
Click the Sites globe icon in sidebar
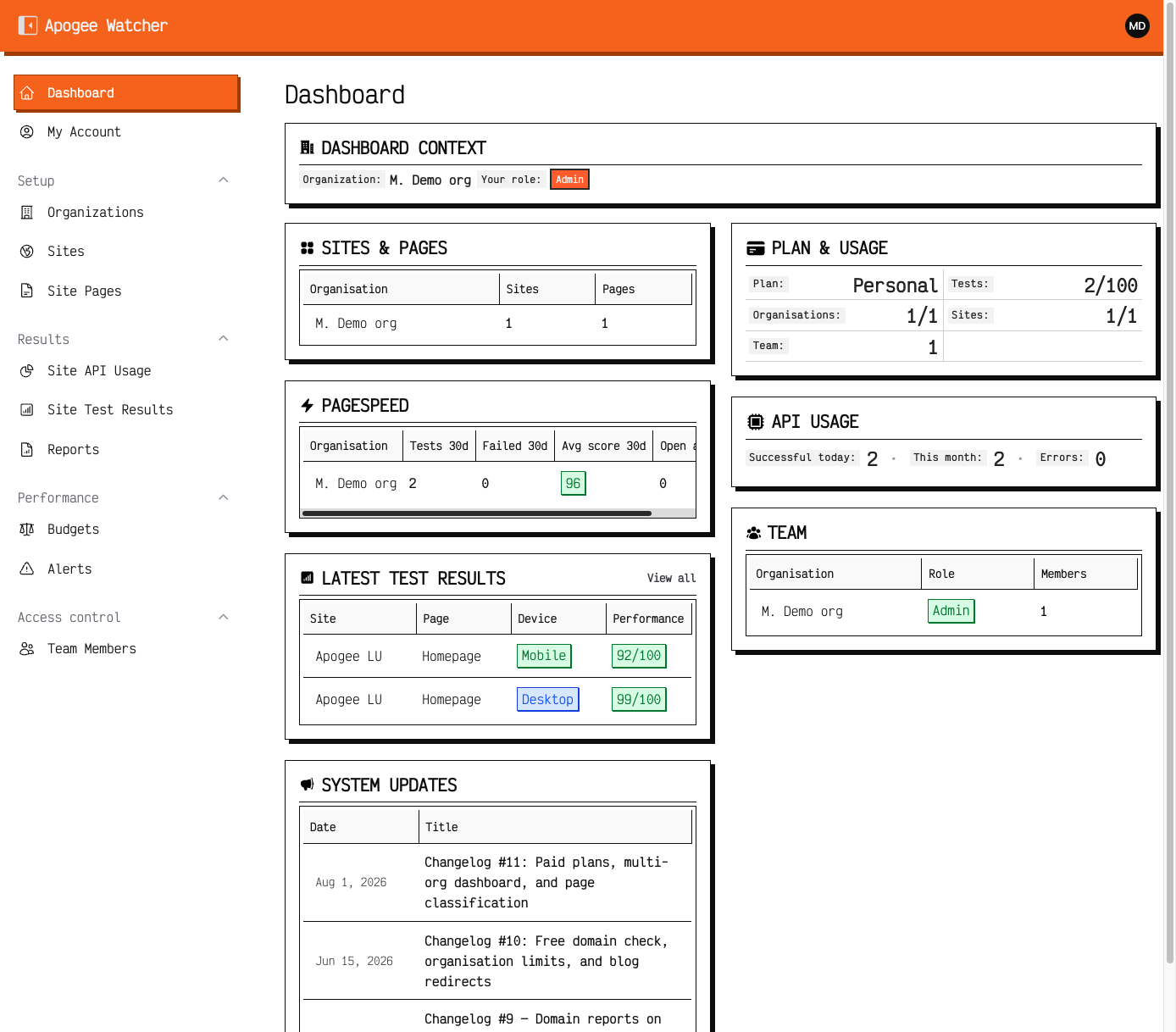tap(27, 252)
